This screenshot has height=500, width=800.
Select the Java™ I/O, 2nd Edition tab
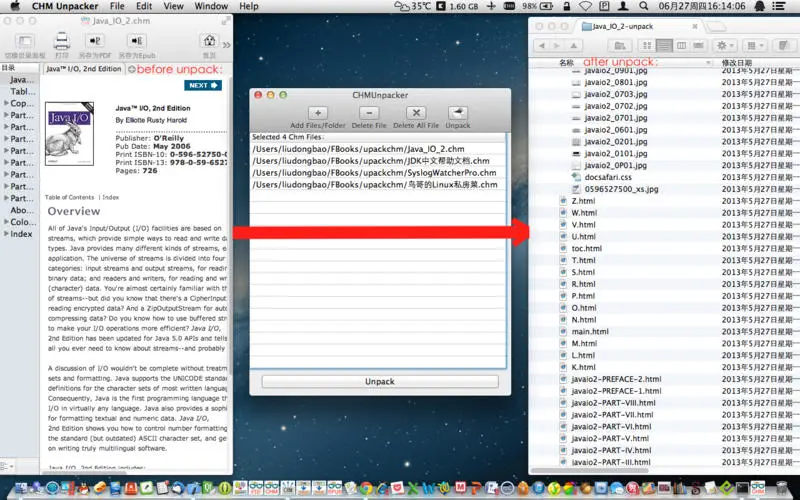tap(83, 69)
